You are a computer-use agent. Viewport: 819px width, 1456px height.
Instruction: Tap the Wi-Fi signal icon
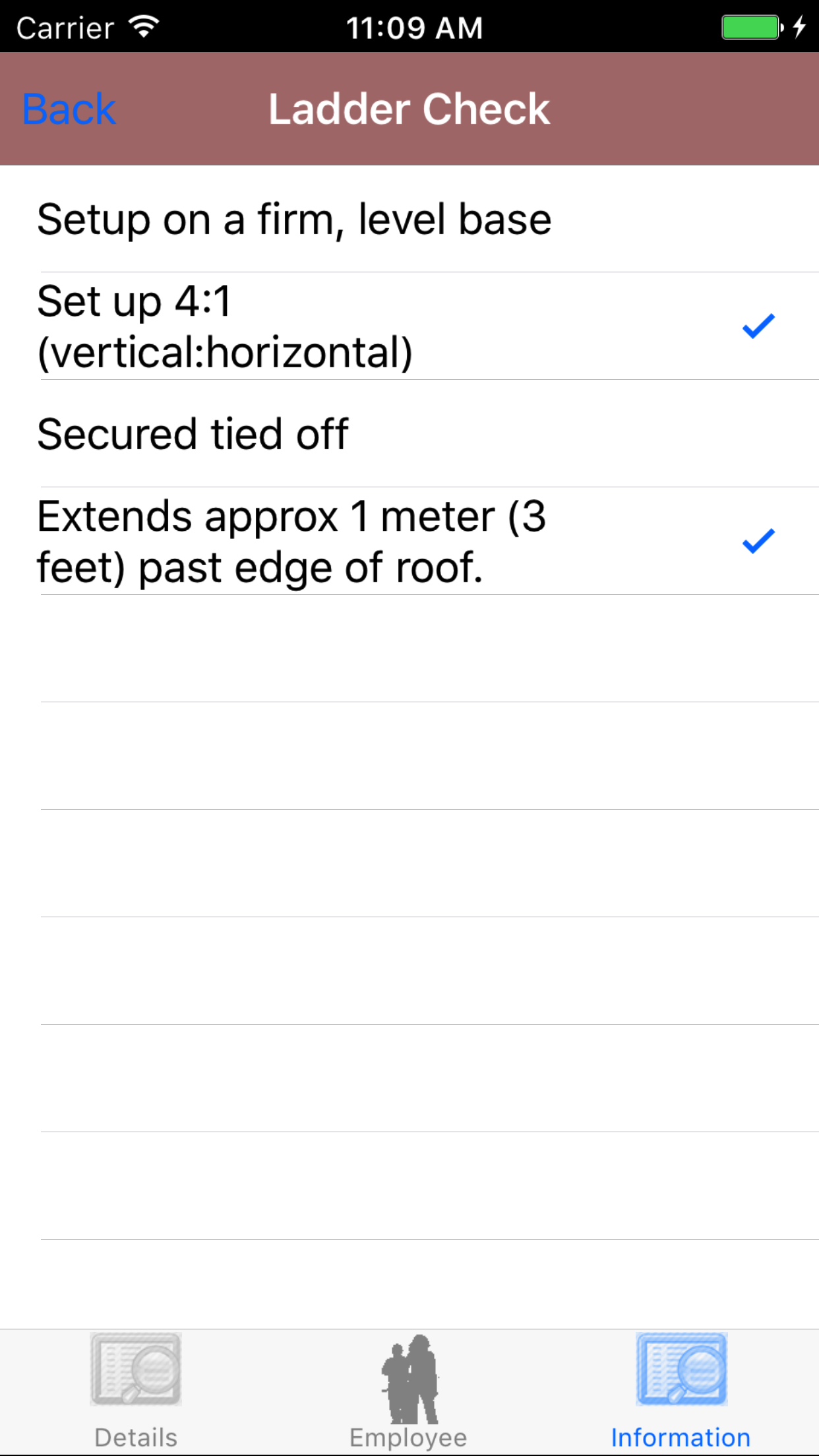coord(144,27)
